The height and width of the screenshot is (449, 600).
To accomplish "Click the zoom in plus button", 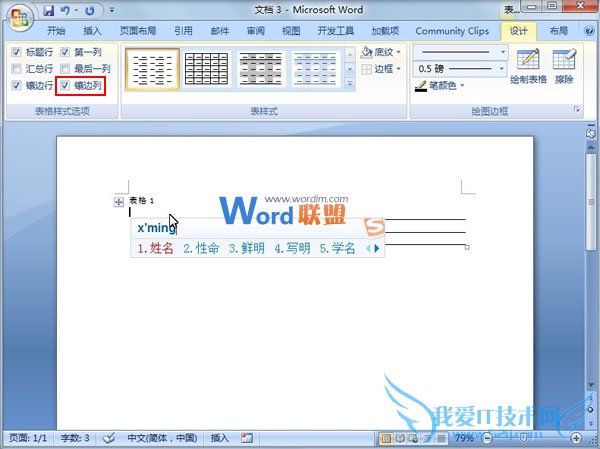I will [576, 438].
